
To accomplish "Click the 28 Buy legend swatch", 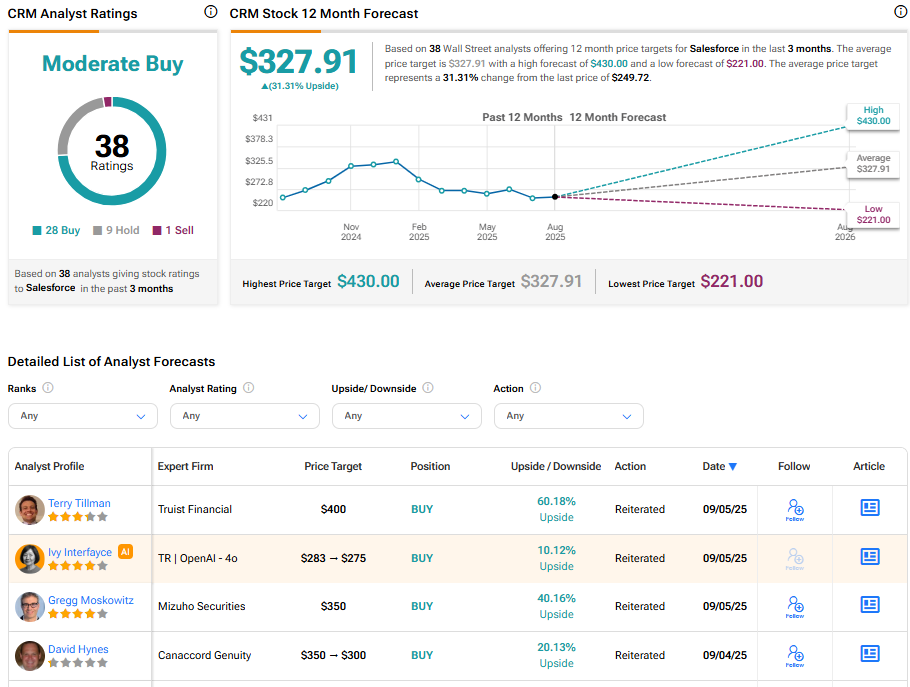I will [37, 230].
